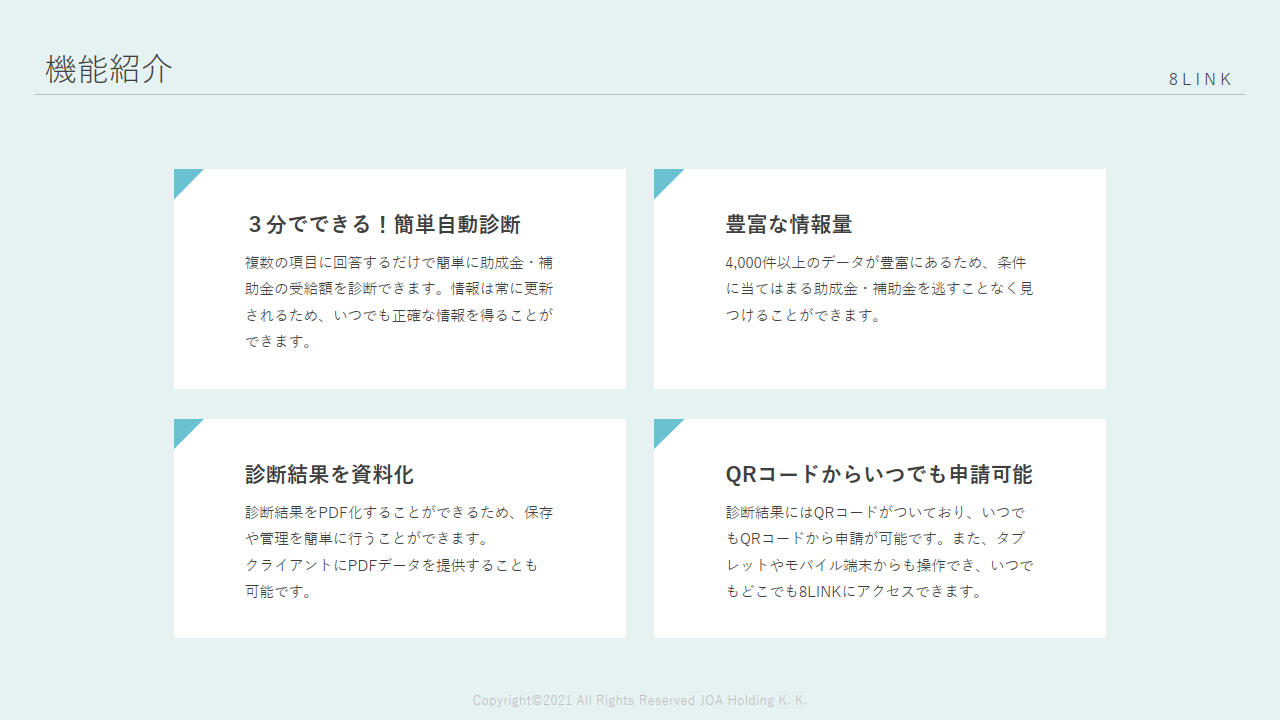1280x720 pixels.
Task: Click the line starting もQRコードから申請が可能
Action: (x=875, y=539)
